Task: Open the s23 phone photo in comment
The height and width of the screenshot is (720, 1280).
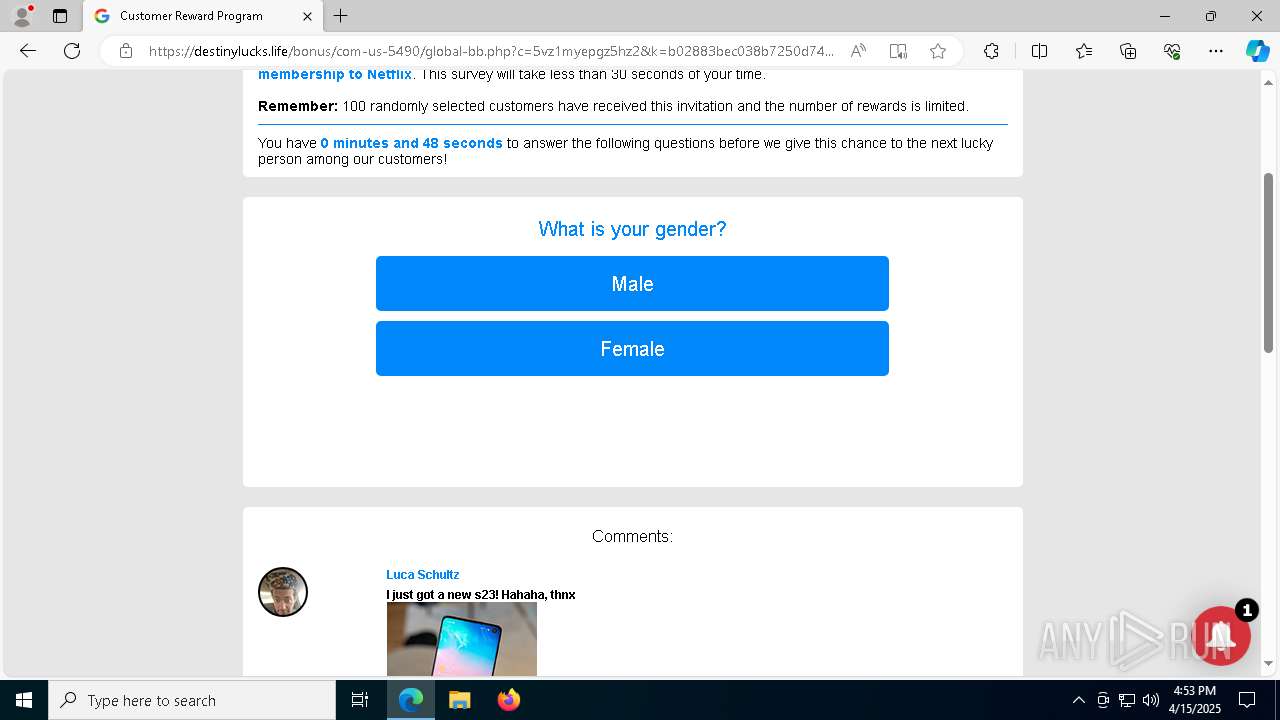Action: coord(462,639)
